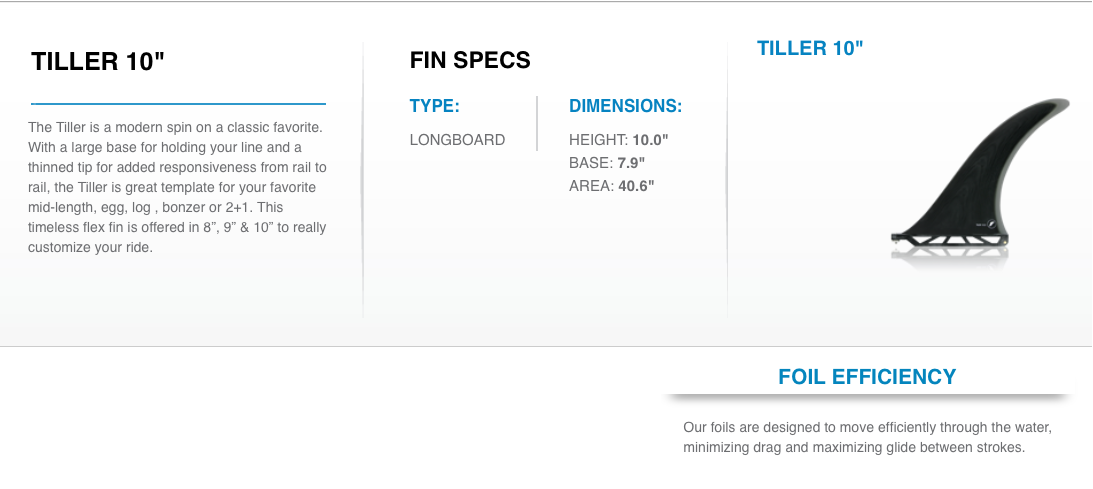This screenshot has width=1093, height=489.
Task: Click the small logo on the fin
Action: (x=993, y=224)
